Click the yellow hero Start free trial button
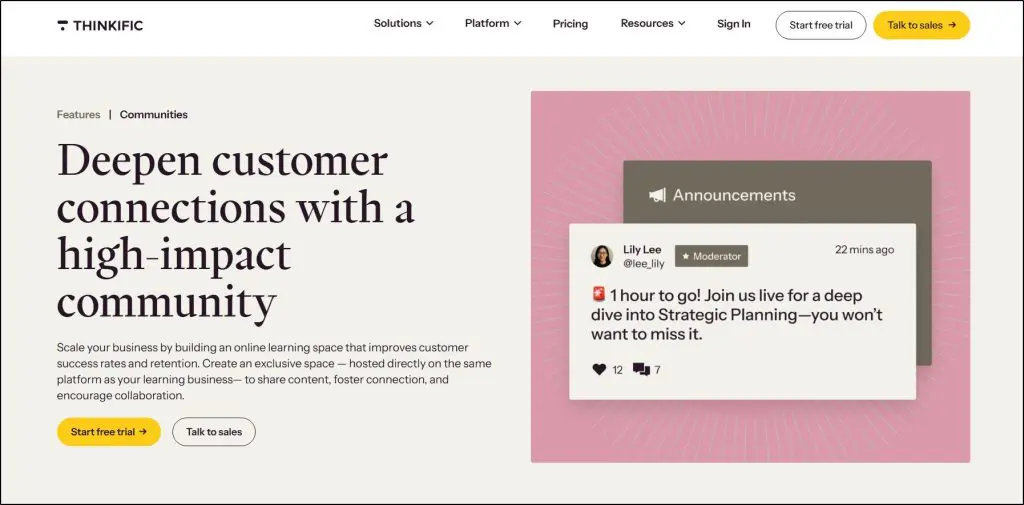 click(108, 432)
